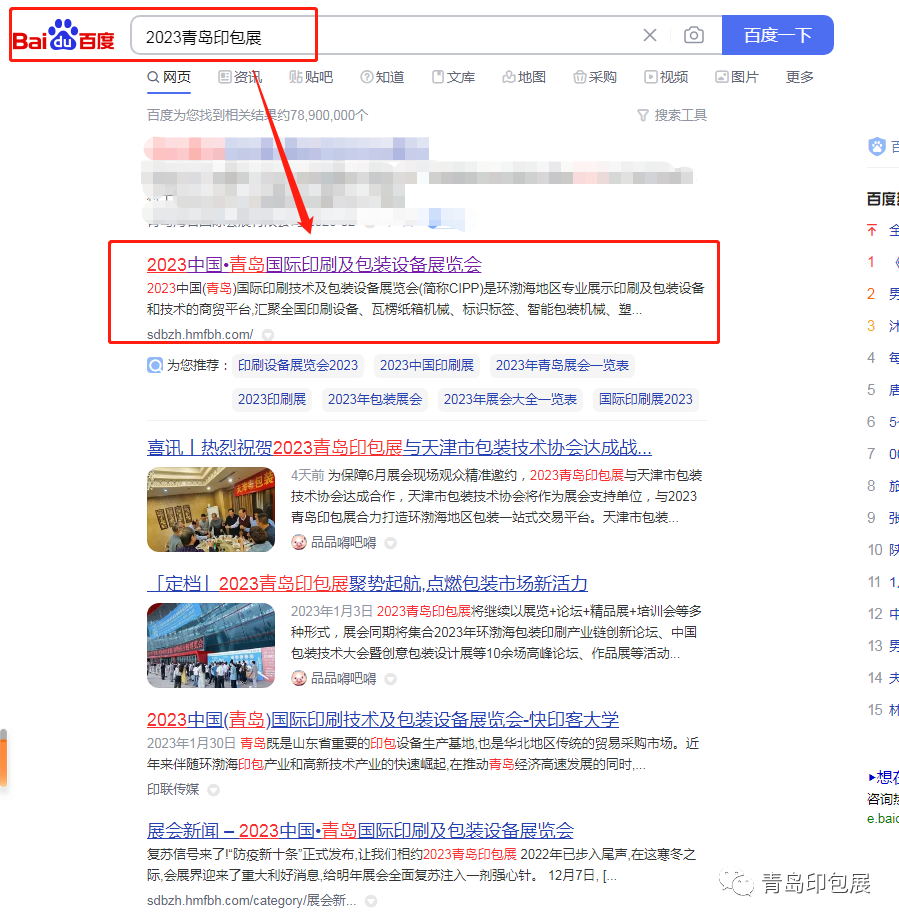Click the 百度一下 search button

777,35
